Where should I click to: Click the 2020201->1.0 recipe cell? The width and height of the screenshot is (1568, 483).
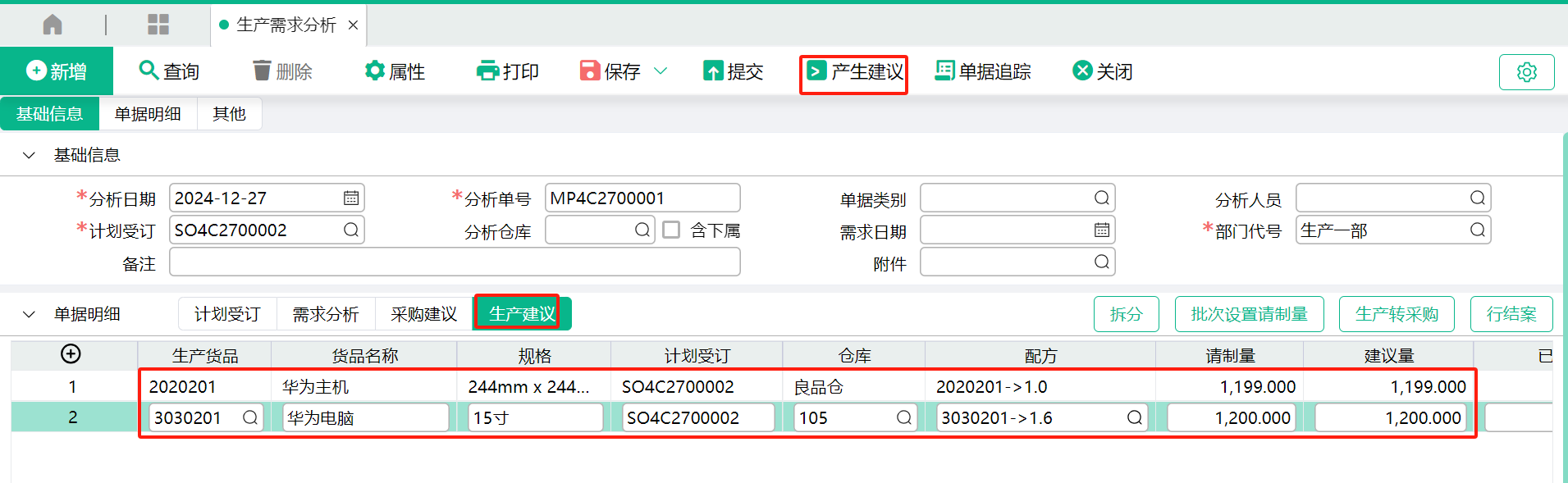tap(1040, 386)
